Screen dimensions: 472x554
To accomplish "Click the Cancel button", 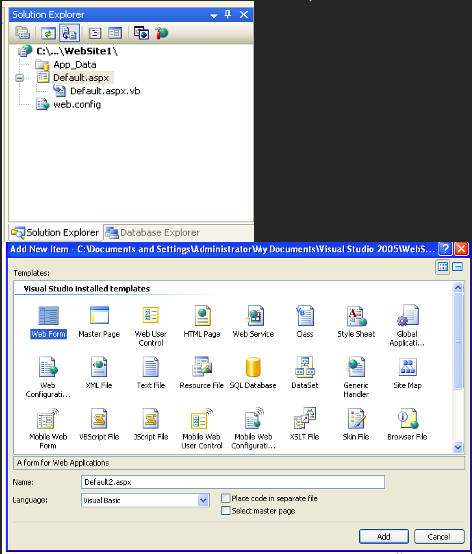I will coord(439,536).
